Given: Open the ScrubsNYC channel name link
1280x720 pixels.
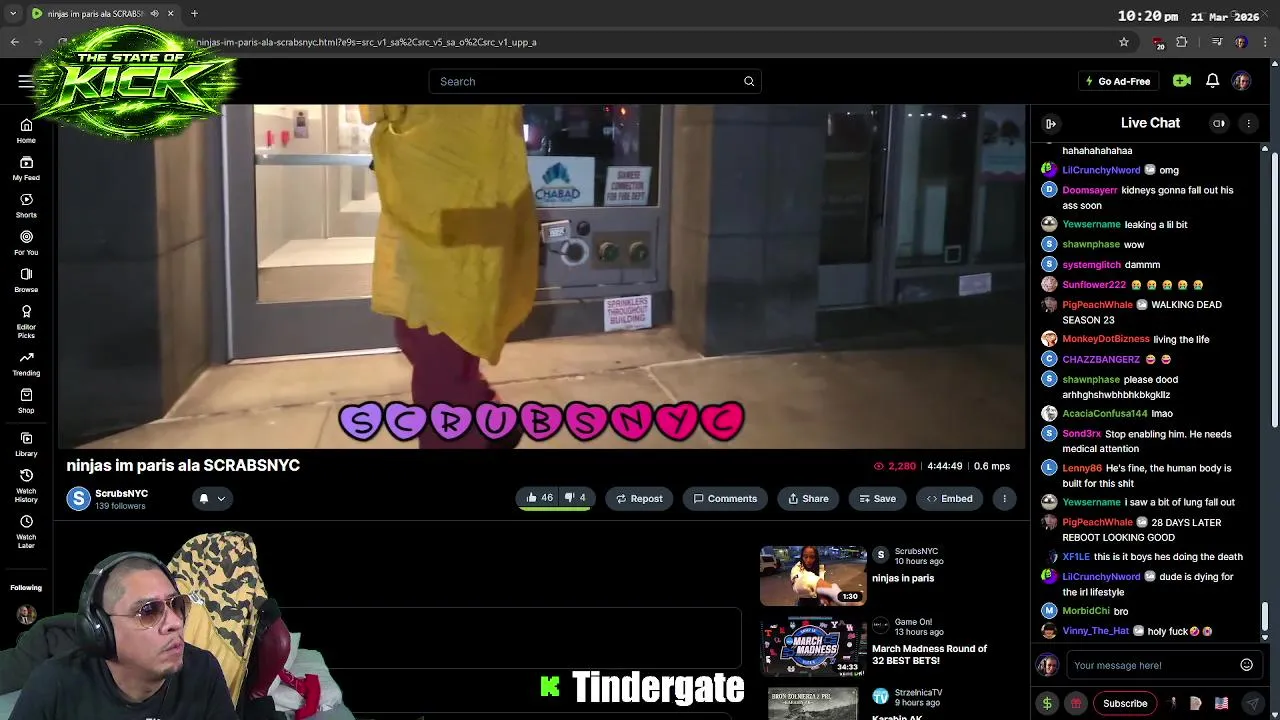Looking at the screenshot, I should pyautogui.click(x=121, y=493).
